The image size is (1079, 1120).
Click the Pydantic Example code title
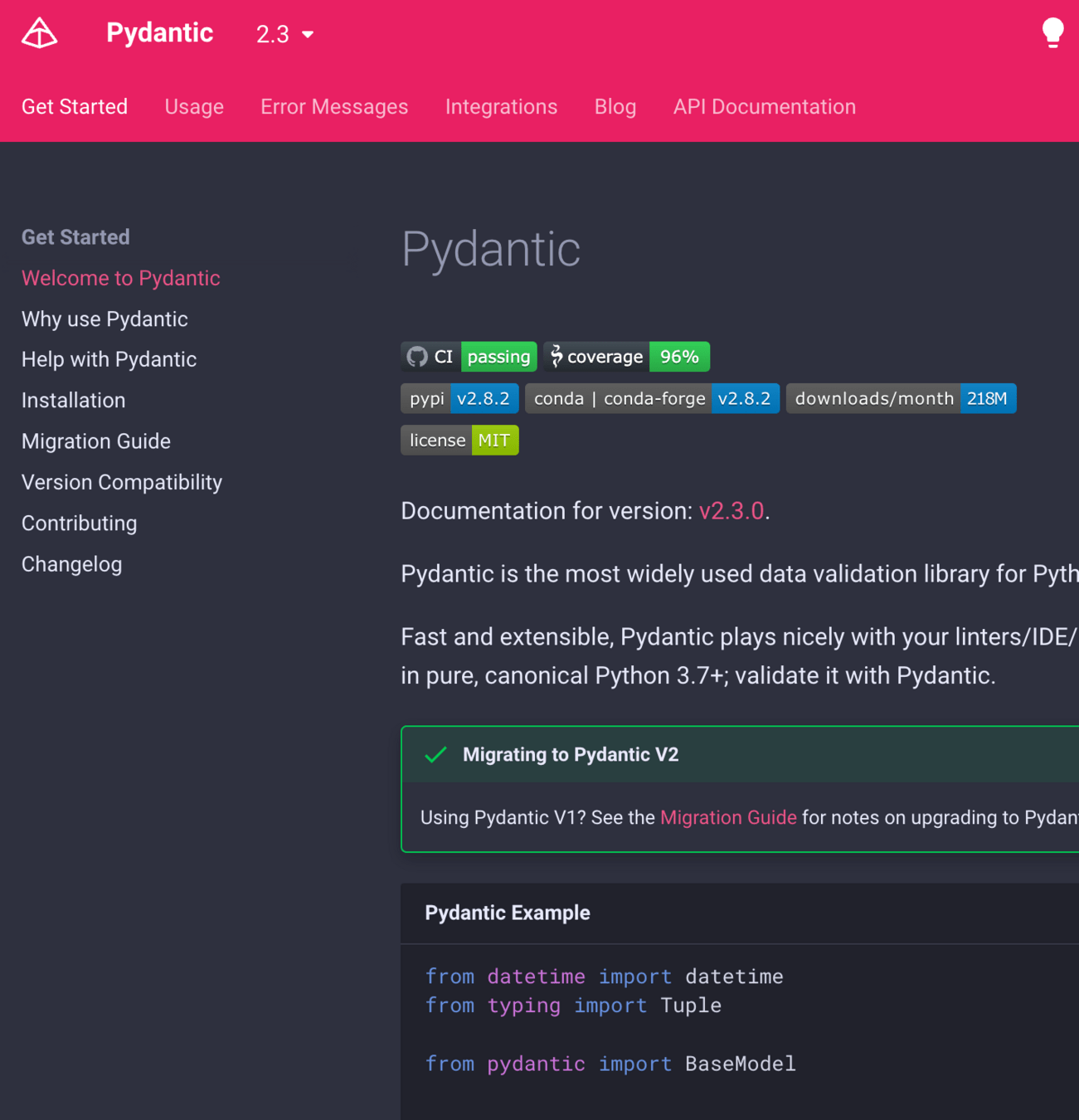508,913
